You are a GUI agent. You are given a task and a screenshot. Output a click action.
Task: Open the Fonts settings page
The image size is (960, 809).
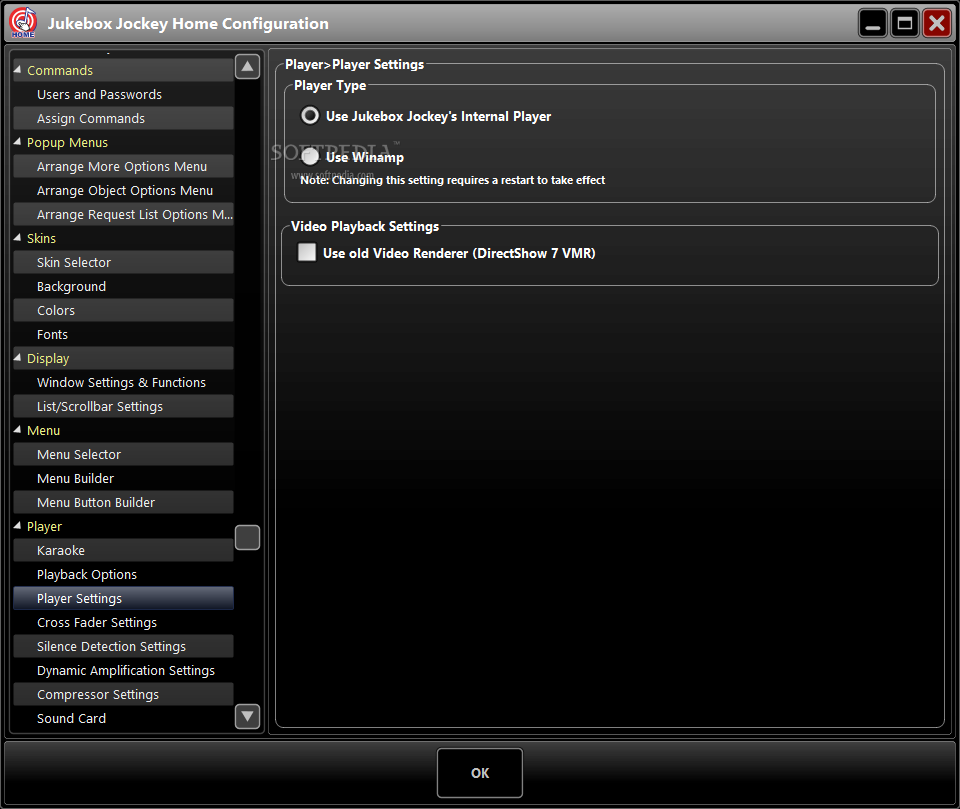124,334
